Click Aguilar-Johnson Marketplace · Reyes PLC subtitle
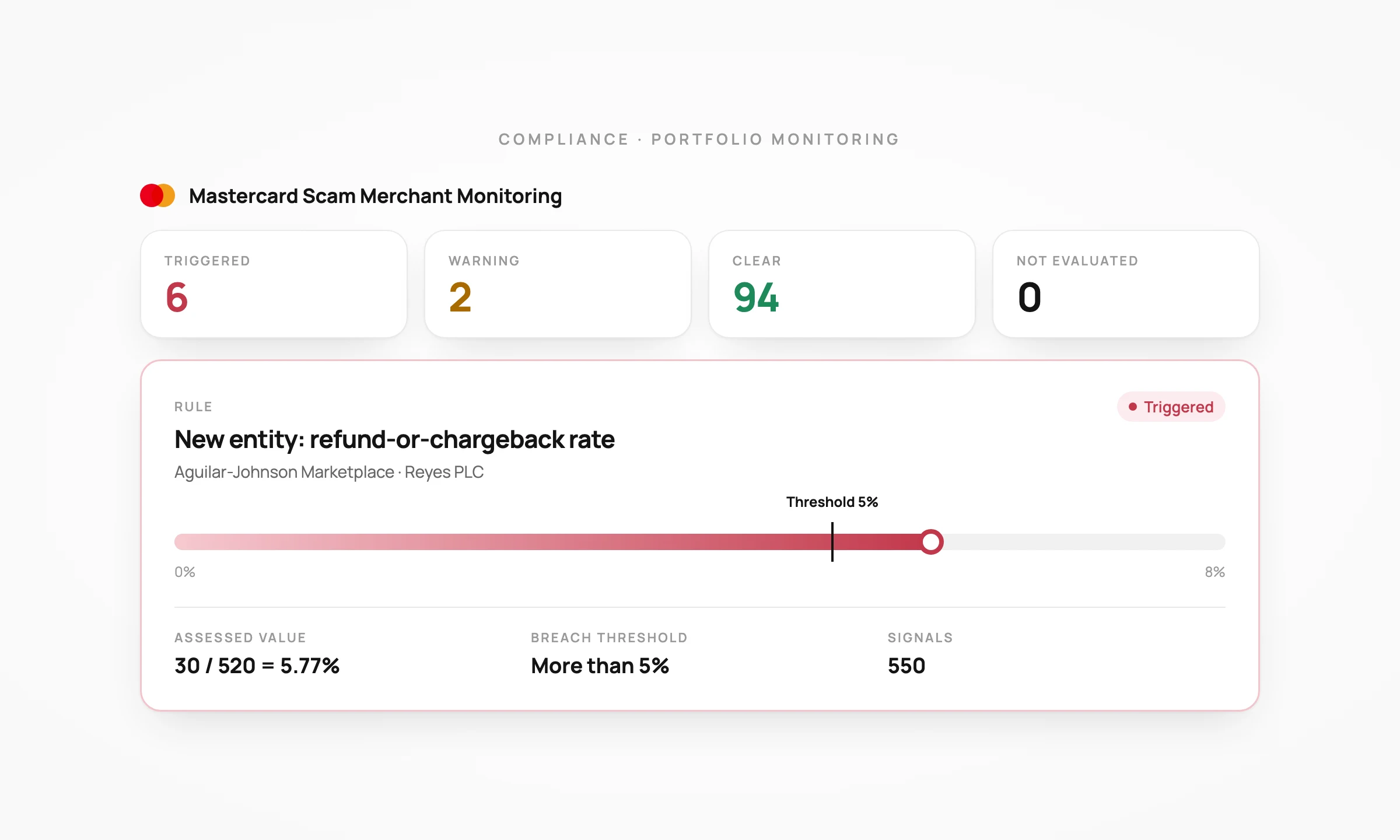Viewport: 1400px width, 840px height. coord(329,472)
